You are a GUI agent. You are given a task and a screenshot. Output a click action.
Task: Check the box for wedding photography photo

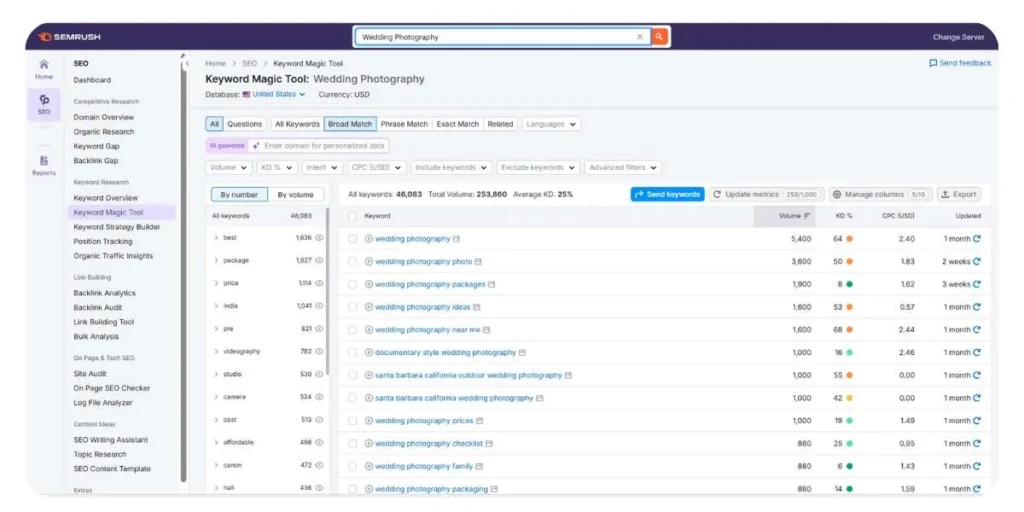(x=352, y=262)
